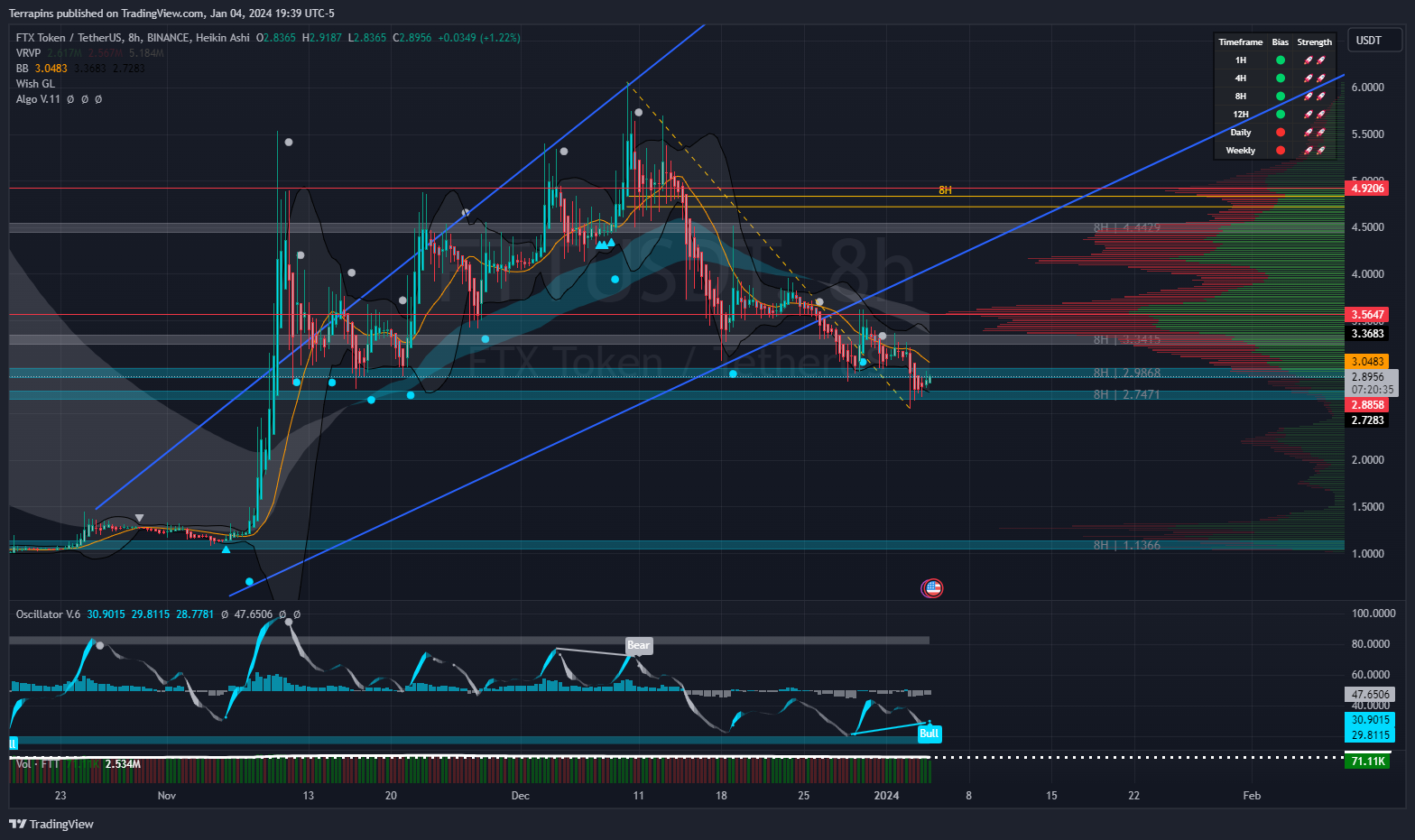This screenshot has width=1415, height=840.
Task: Click the BB indicator legend
Action: 22,69
